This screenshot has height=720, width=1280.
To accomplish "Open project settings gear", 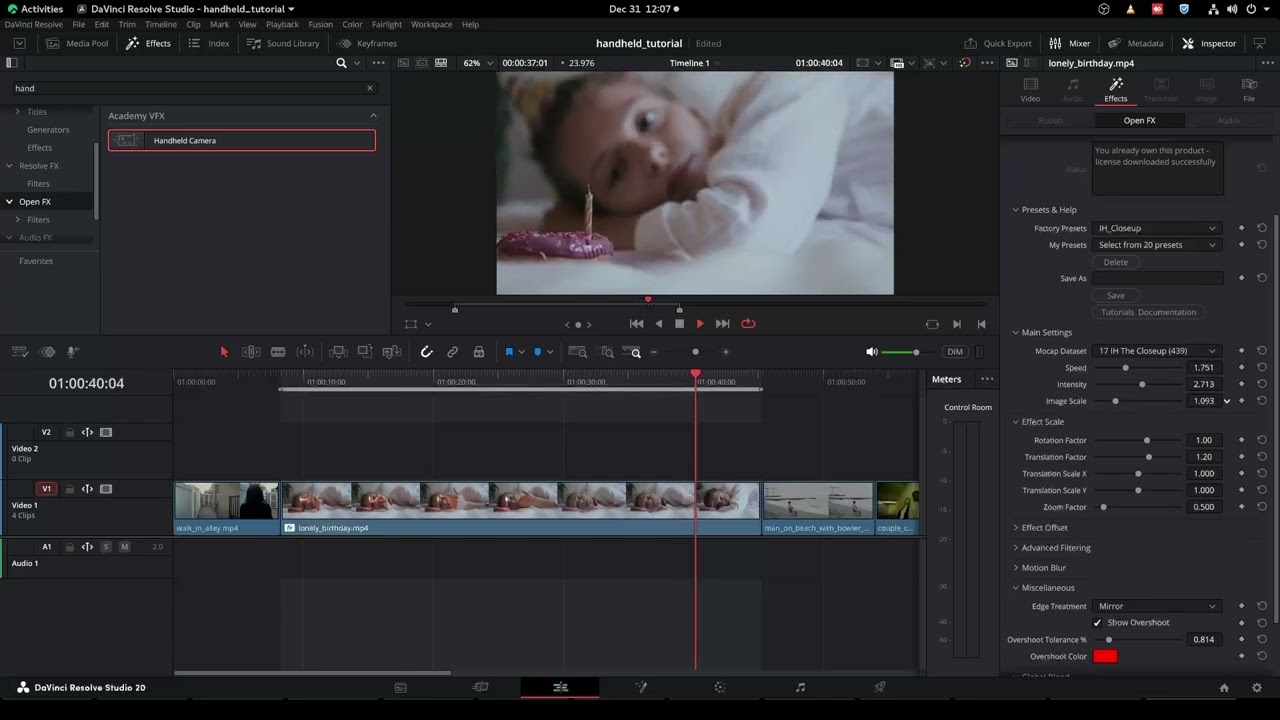I will 1257,688.
